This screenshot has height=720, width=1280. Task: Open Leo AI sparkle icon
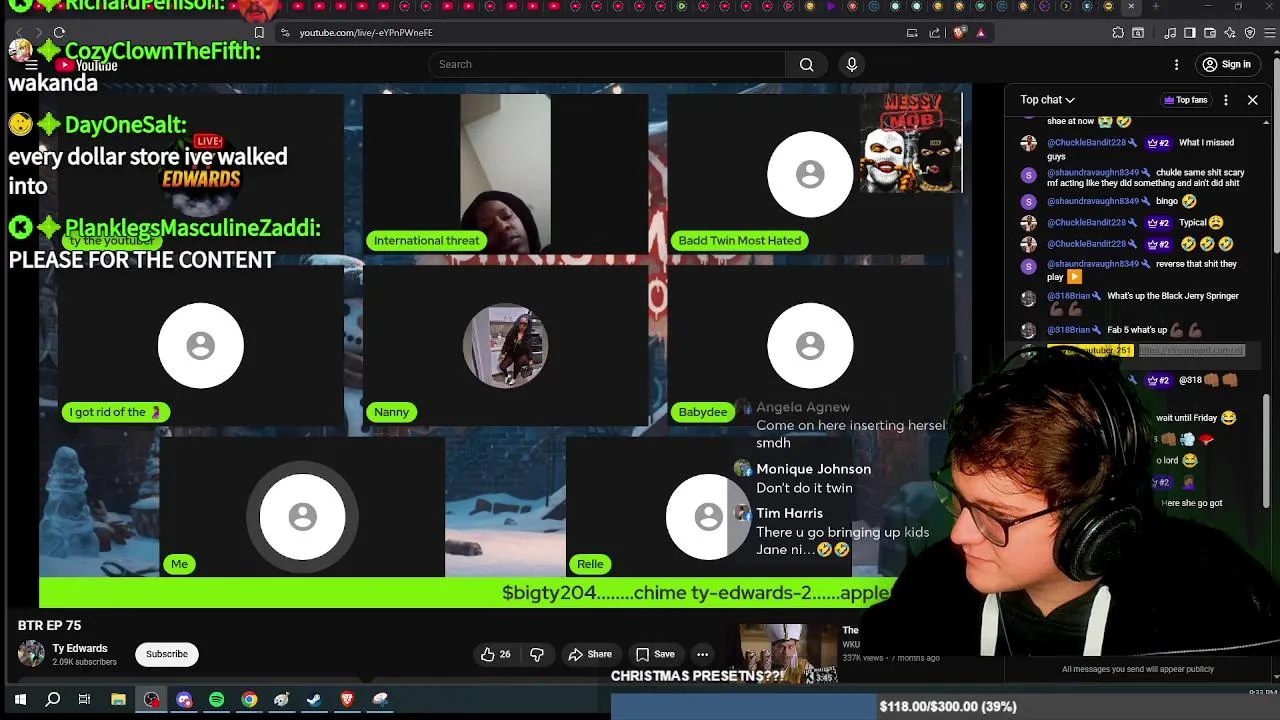point(1229,32)
